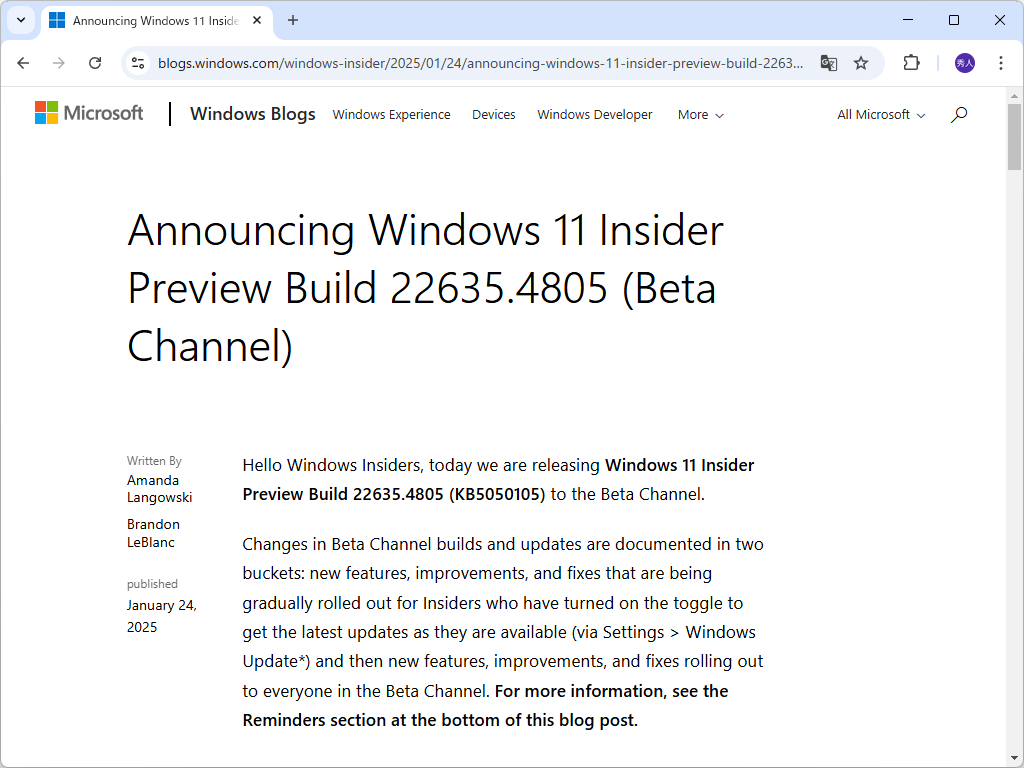This screenshot has width=1024, height=768.
Task: Open Devices menu item
Action: [x=494, y=114]
